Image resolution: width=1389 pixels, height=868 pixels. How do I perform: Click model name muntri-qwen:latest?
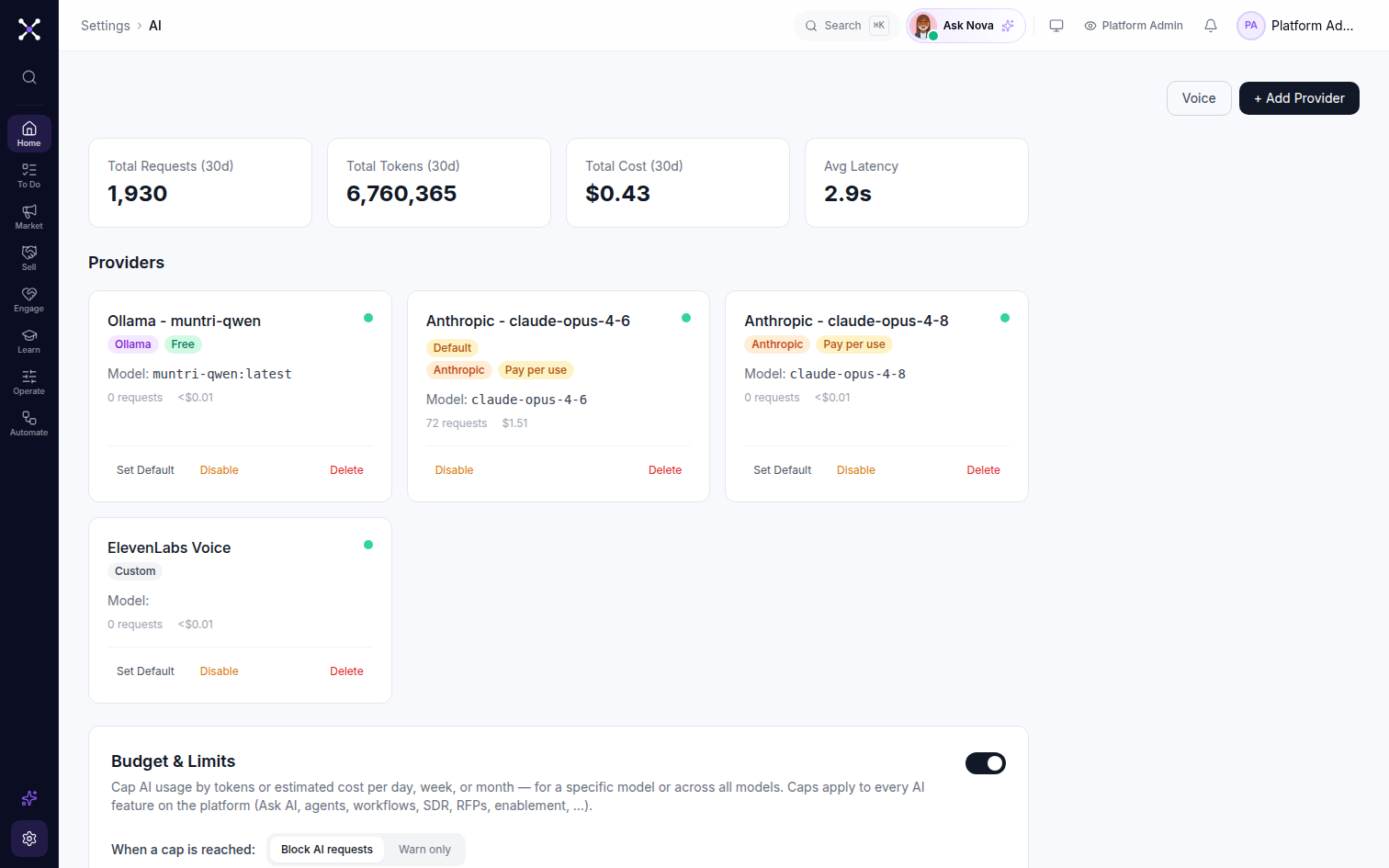tap(222, 374)
